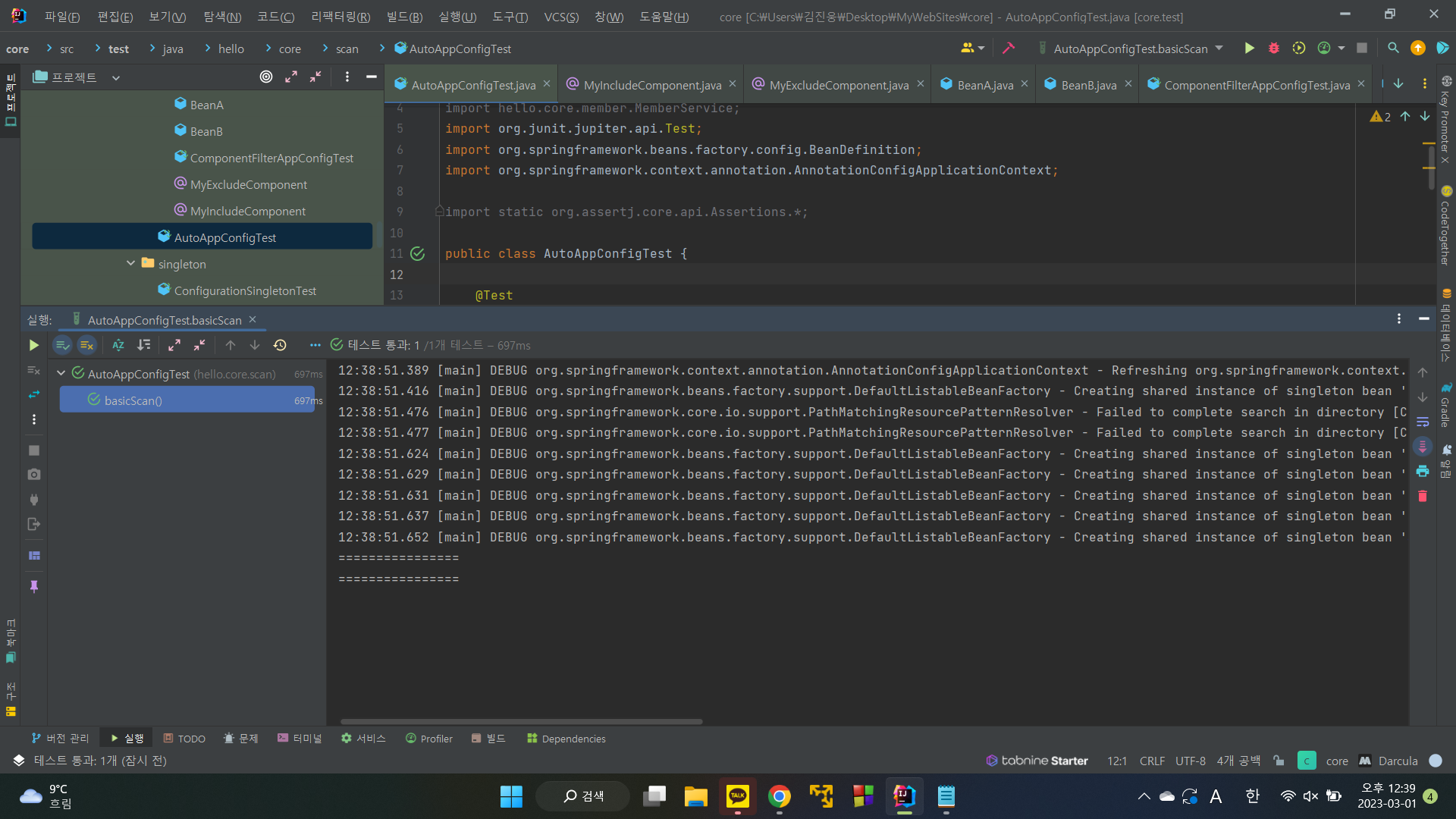
Task: Click UTF-8 encoding in status bar
Action: coord(1190,761)
